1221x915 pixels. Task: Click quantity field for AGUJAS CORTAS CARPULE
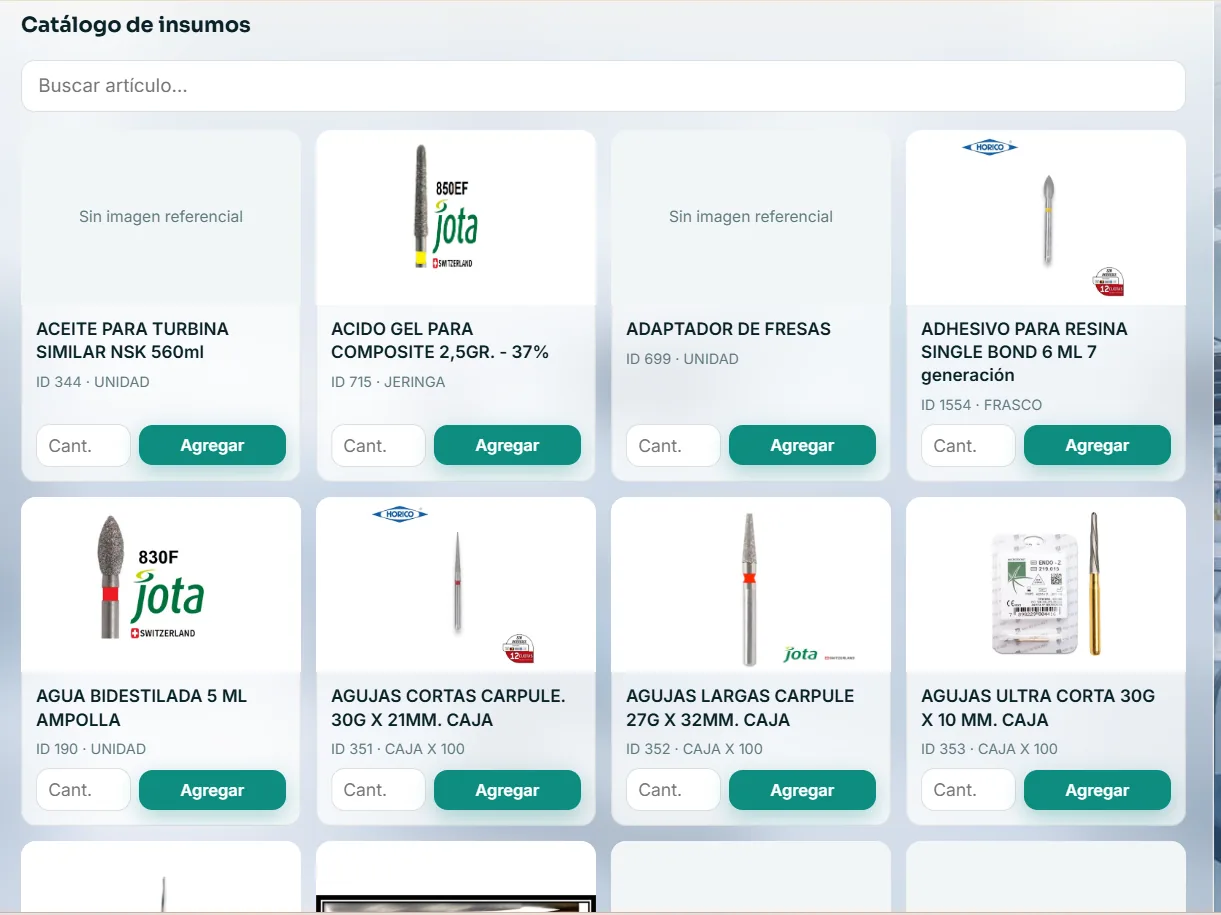[378, 790]
